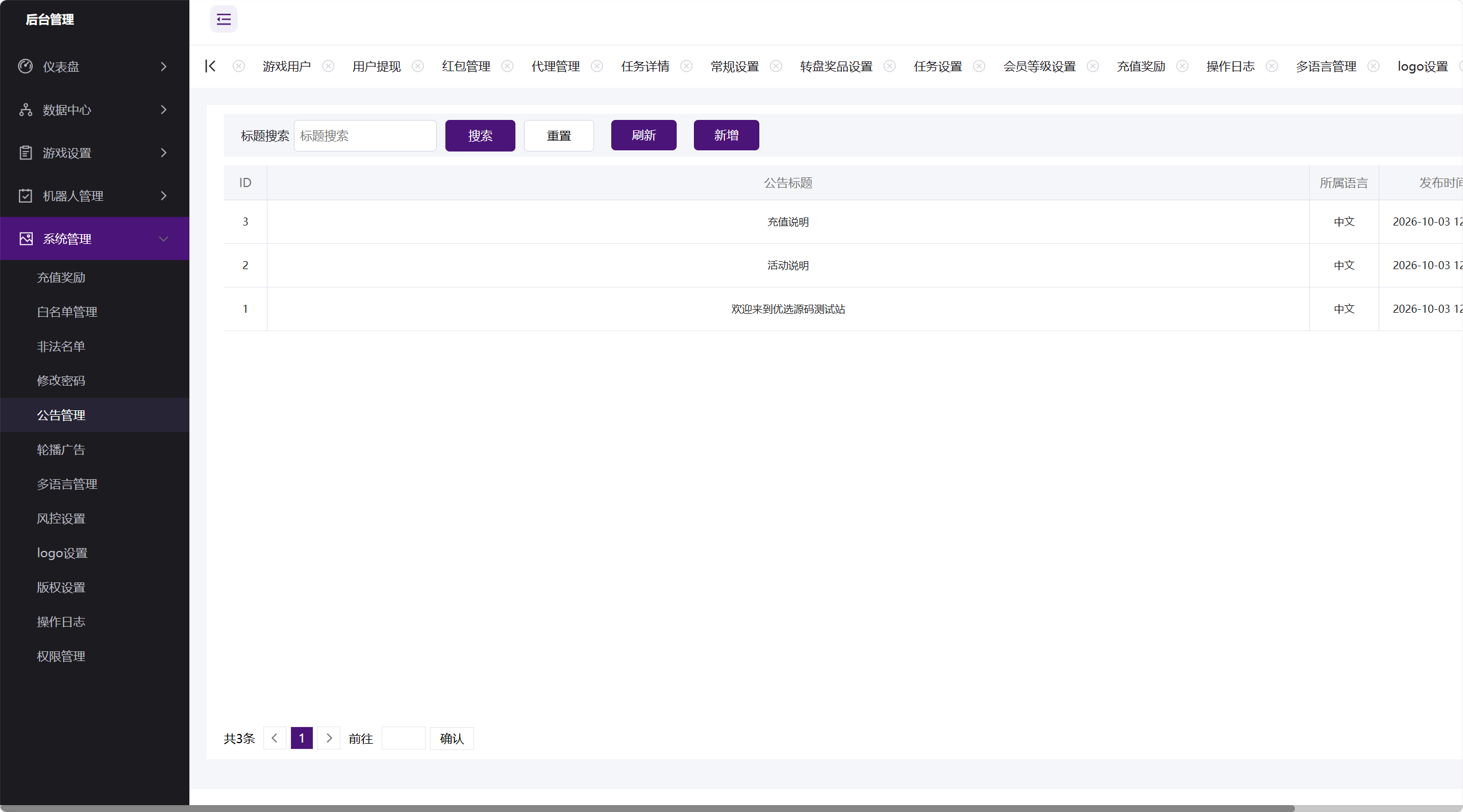Viewport: 1463px width, 812px height.
Task: Close the 红包管理 tab
Action: coord(507,66)
